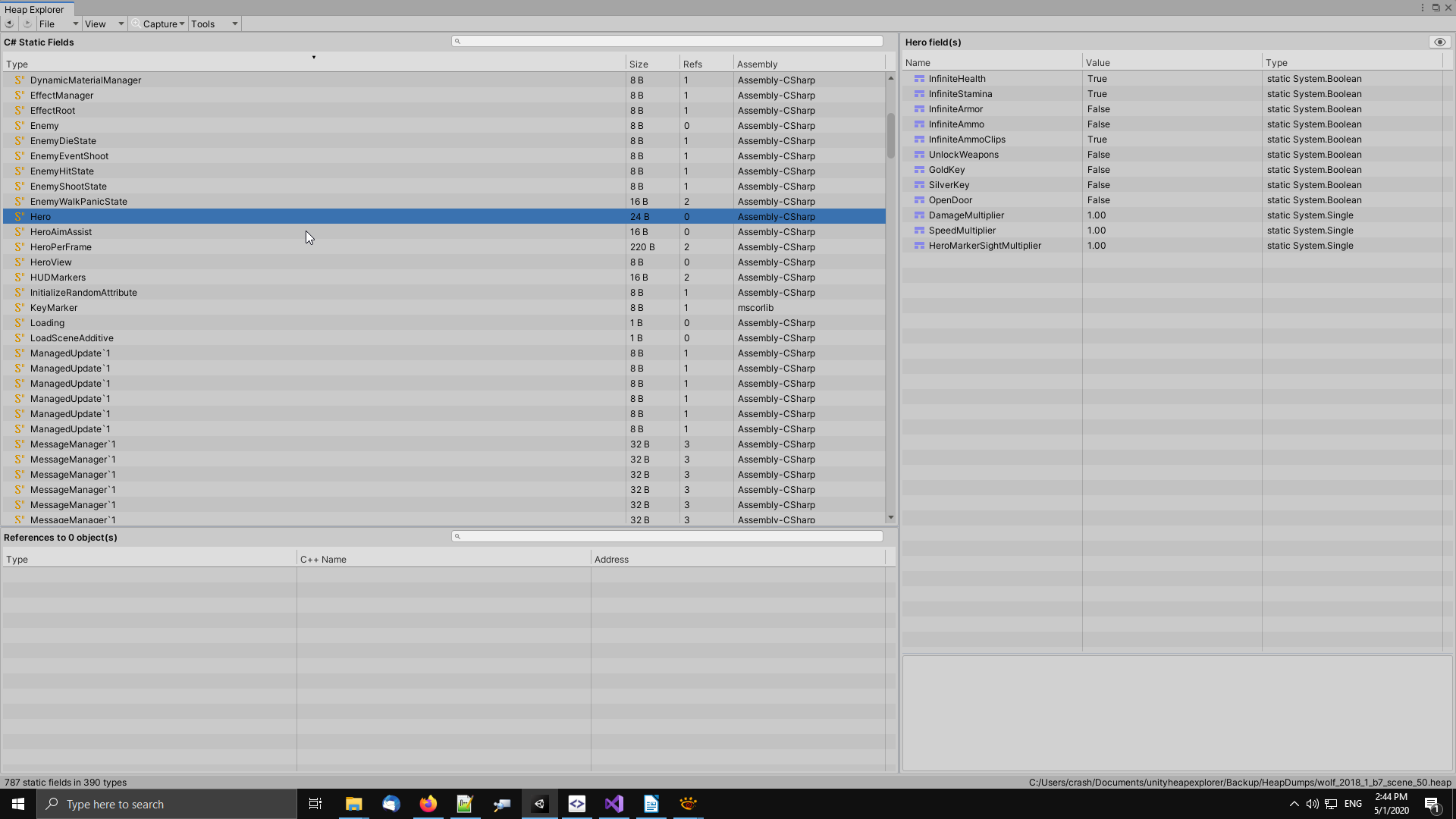Select the HeroAimAssist row

(x=61, y=232)
